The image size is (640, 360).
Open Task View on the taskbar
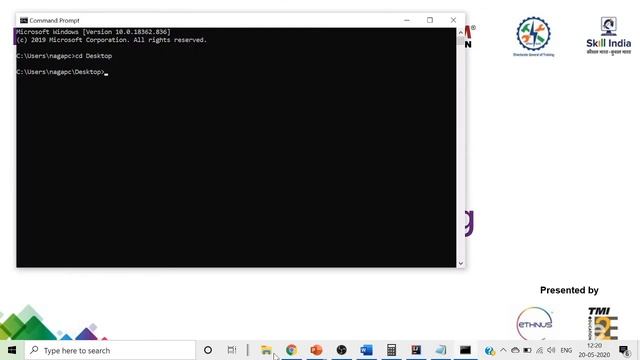(x=232, y=350)
